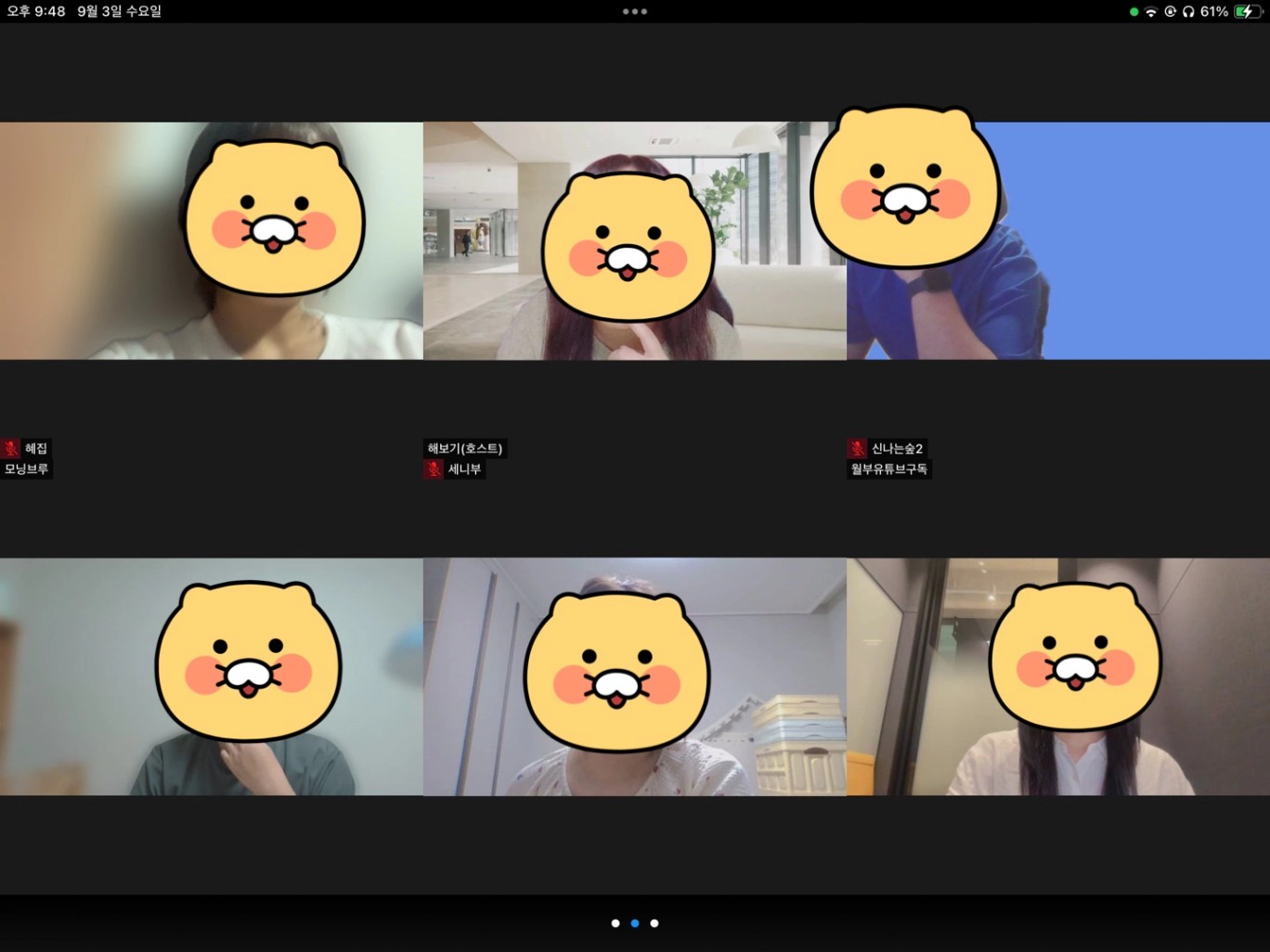Select the video tile showing dark green shirt
The height and width of the screenshot is (952, 1270).
212,676
